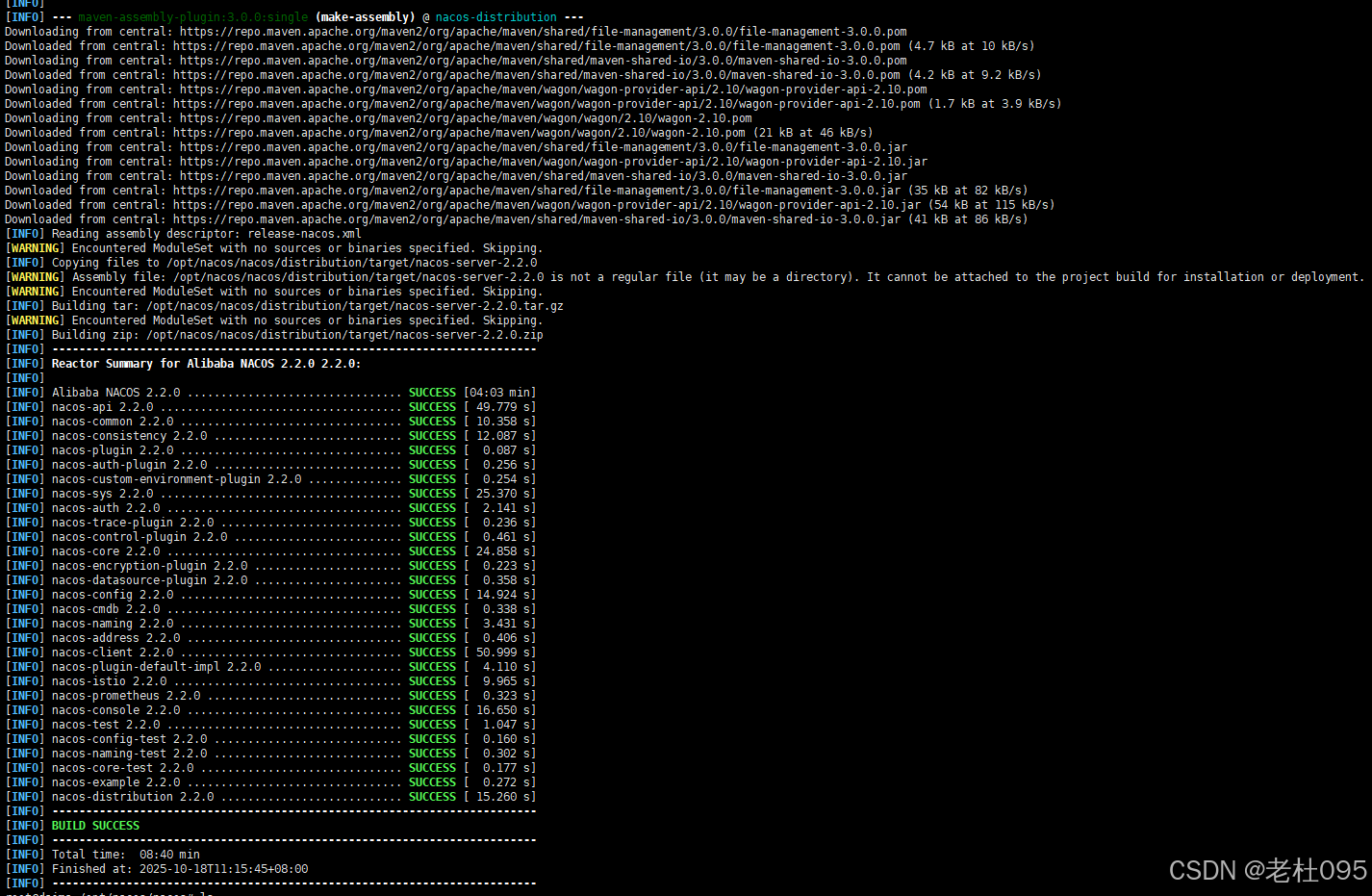The width and height of the screenshot is (1372, 896).
Task: Click the '04:03 min' build duration
Action: (x=499, y=393)
